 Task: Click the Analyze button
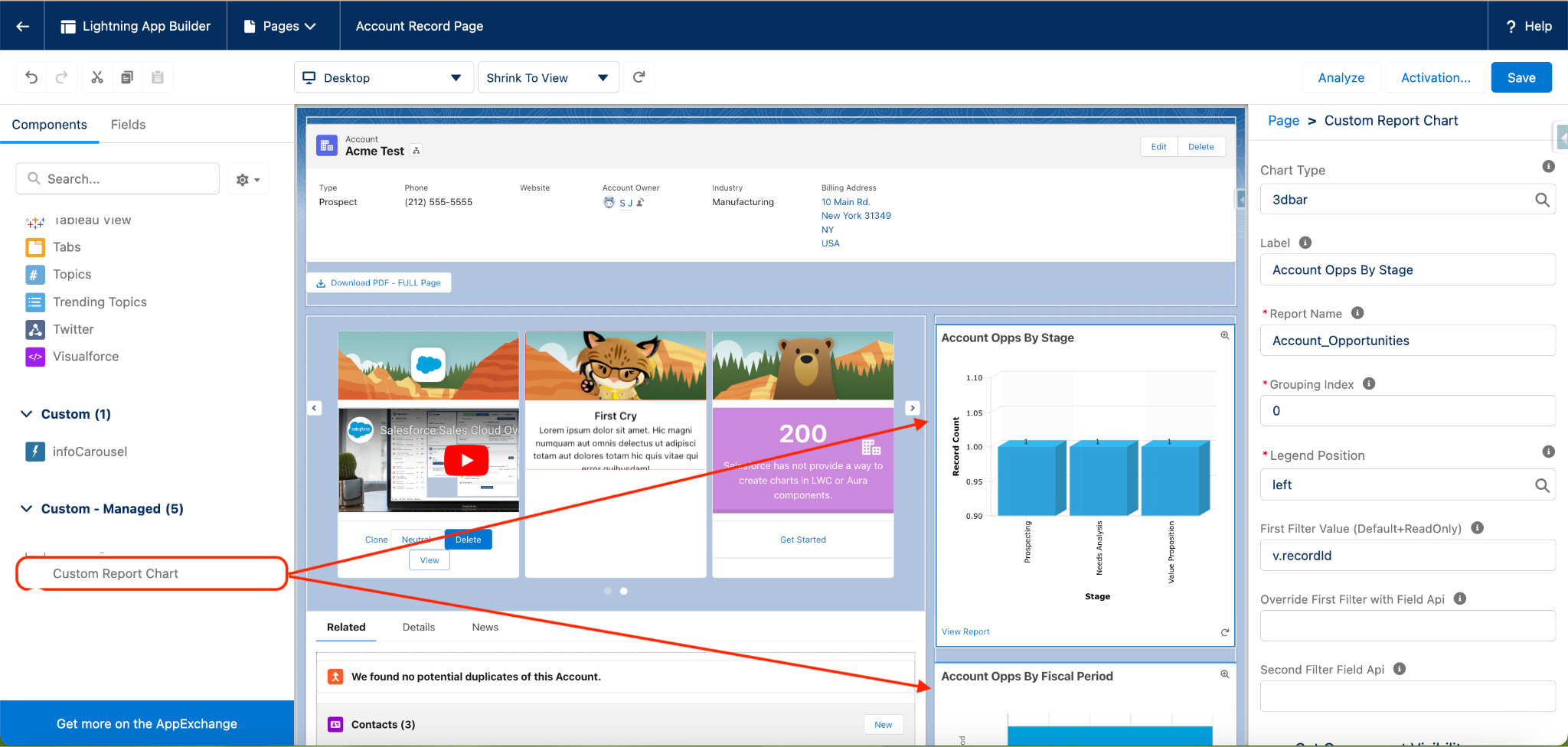1341,77
